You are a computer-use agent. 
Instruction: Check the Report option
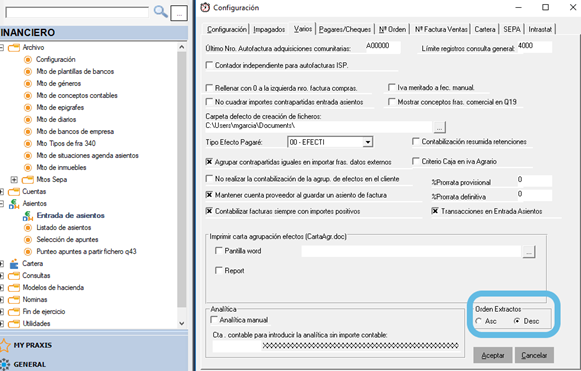point(219,270)
